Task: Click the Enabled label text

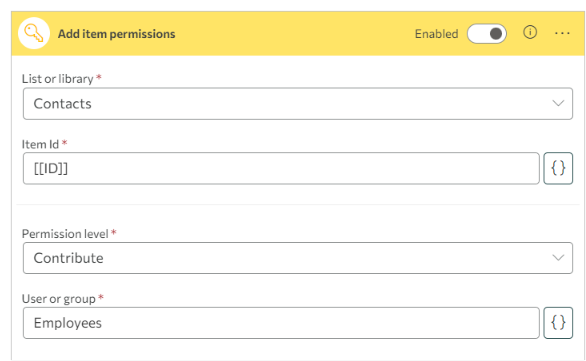Action: pyautogui.click(x=436, y=34)
